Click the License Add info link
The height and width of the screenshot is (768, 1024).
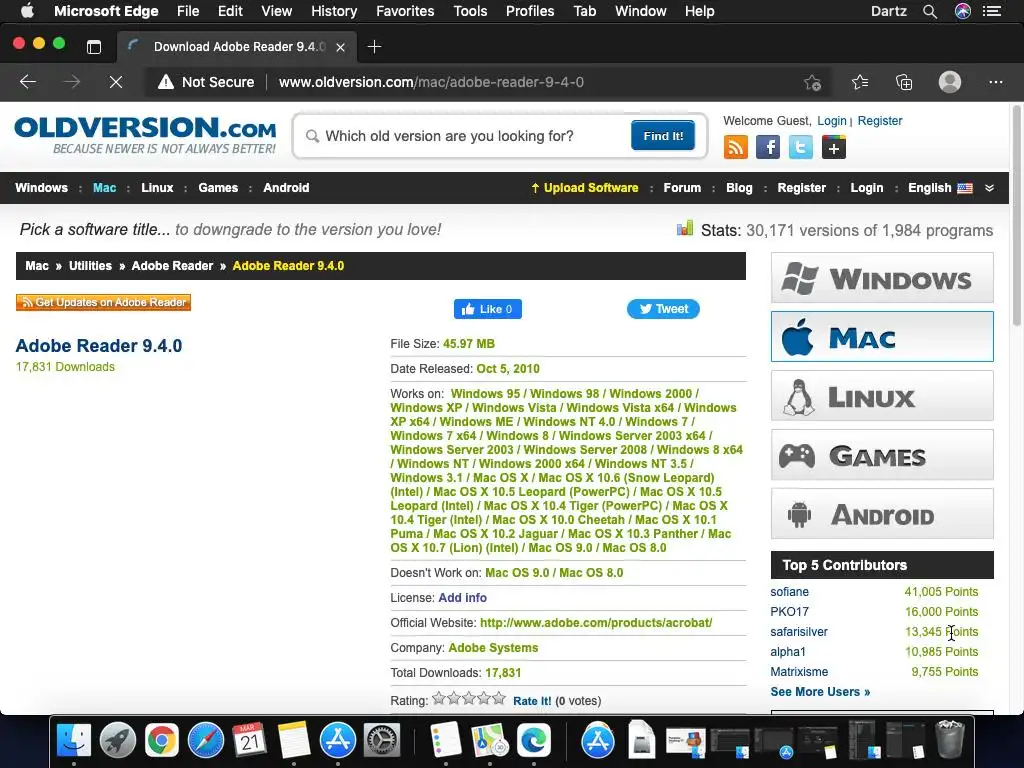click(462, 598)
